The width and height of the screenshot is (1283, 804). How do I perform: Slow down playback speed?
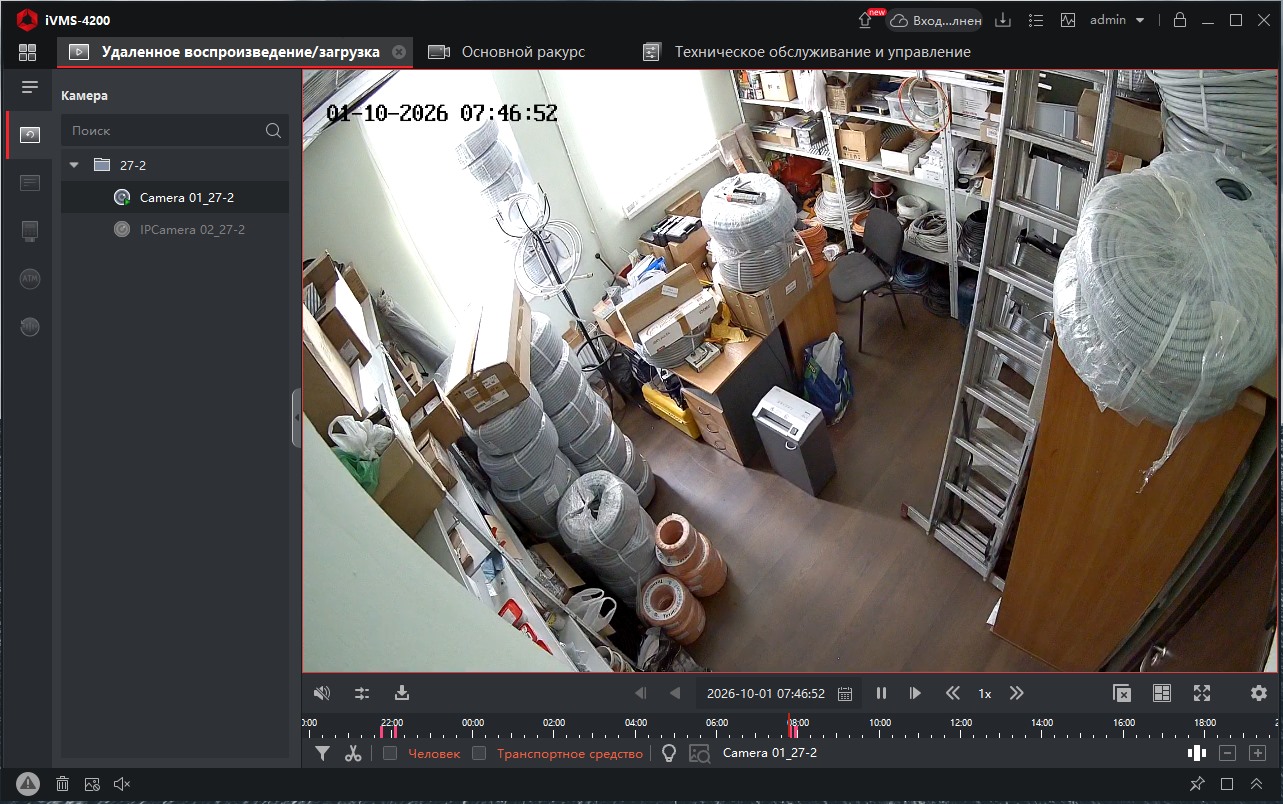pyautogui.click(x=952, y=693)
